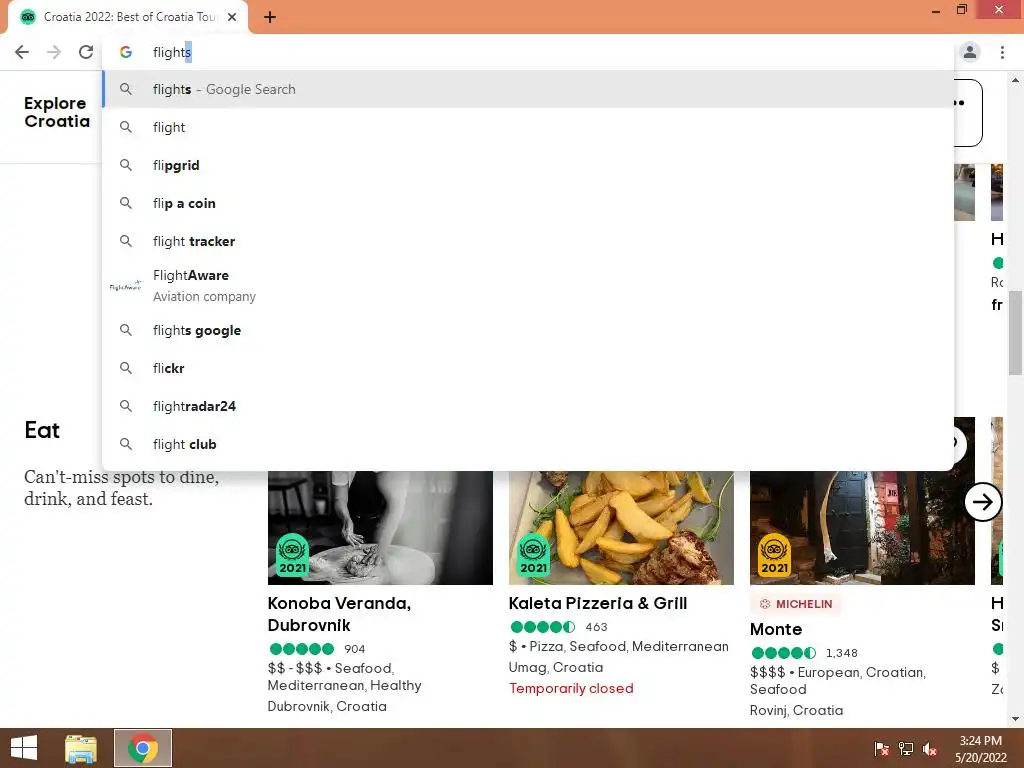Click the Explore Croatia heading
The height and width of the screenshot is (768, 1024).
57,112
